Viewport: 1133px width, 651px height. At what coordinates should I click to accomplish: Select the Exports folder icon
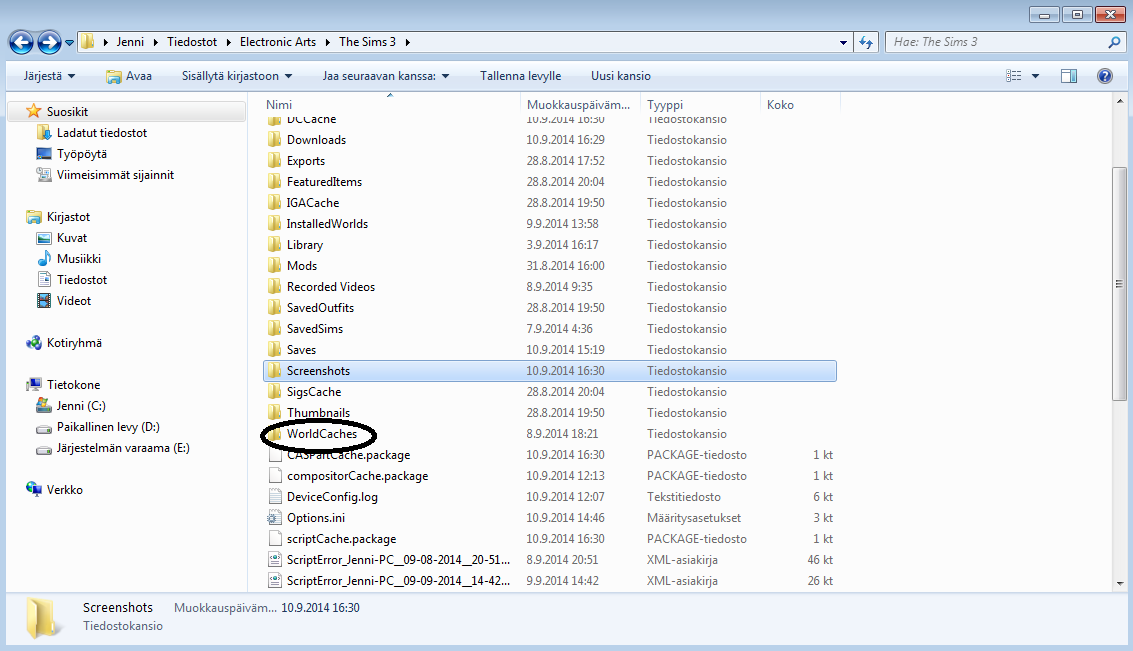(x=274, y=160)
